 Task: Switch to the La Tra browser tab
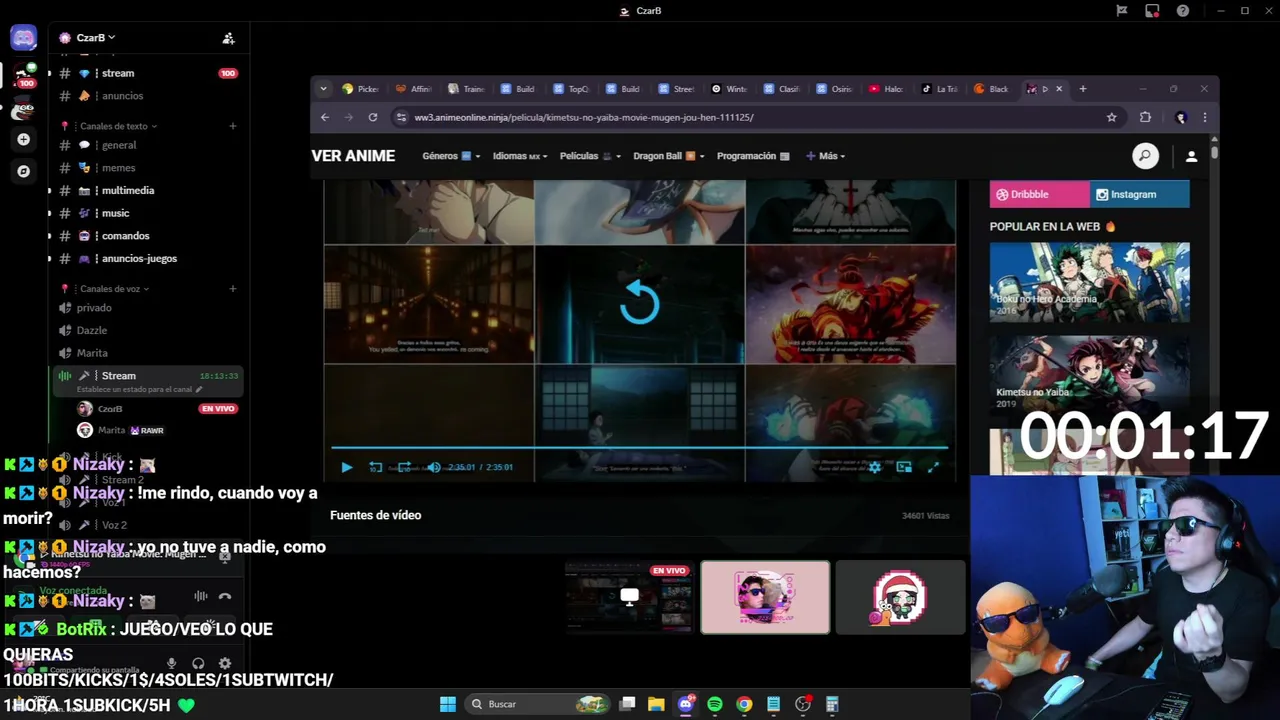(940, 89)
